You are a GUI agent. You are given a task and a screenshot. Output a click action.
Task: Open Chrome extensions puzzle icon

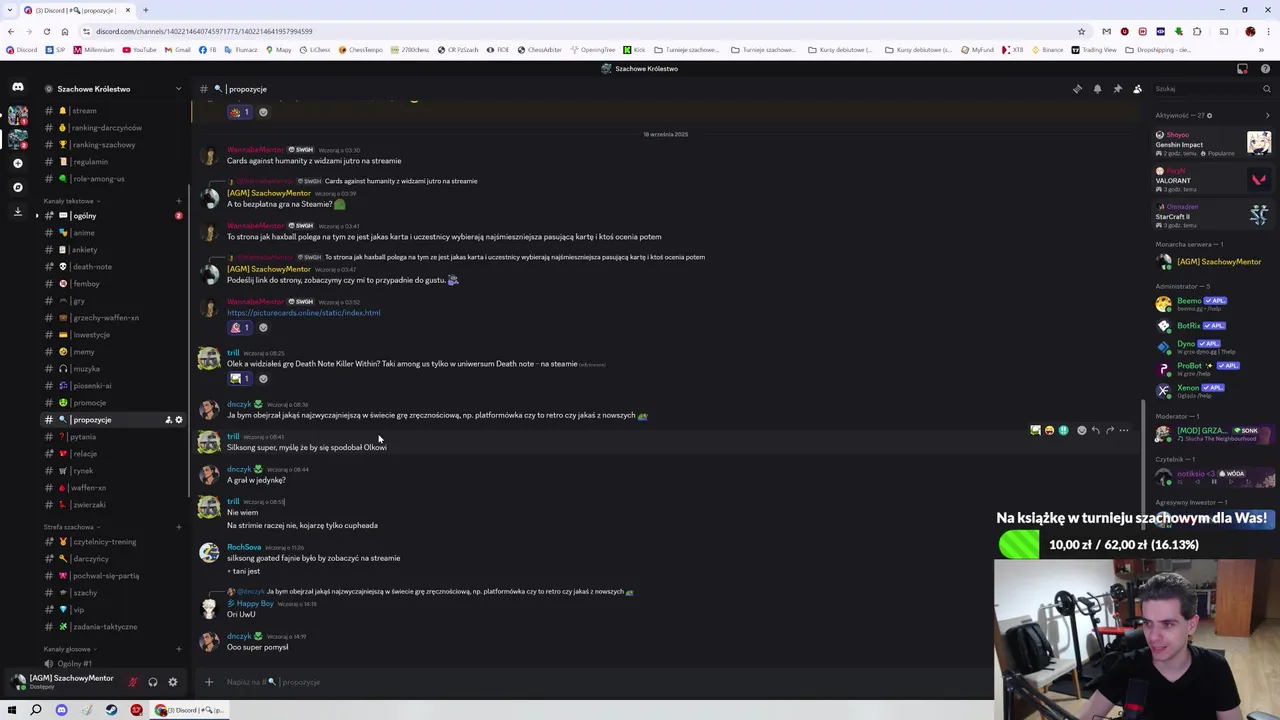click(1196, 31)
